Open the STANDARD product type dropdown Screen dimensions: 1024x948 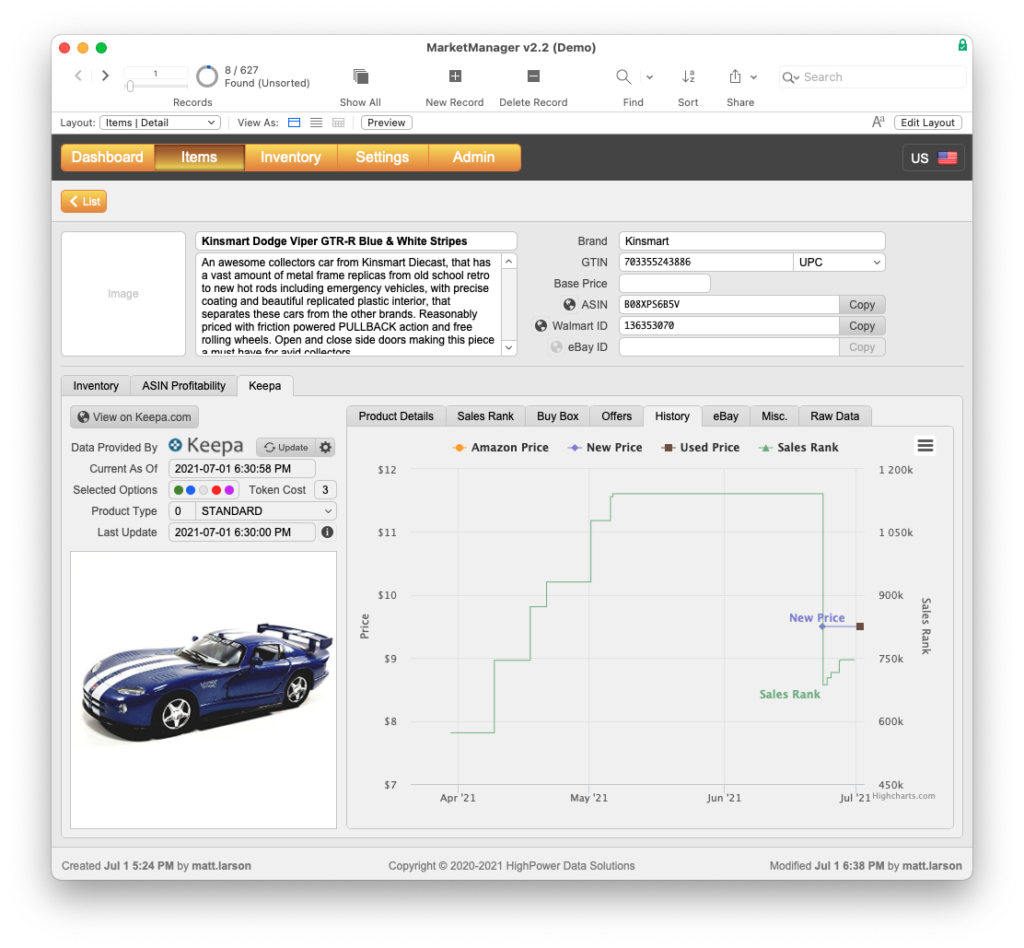click(x=266, y=511)
